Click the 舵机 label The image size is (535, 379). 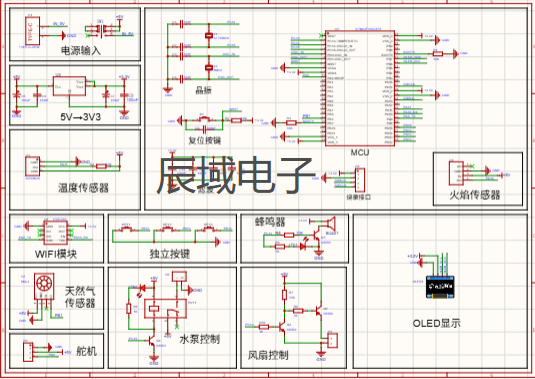(x=86, y=351)
